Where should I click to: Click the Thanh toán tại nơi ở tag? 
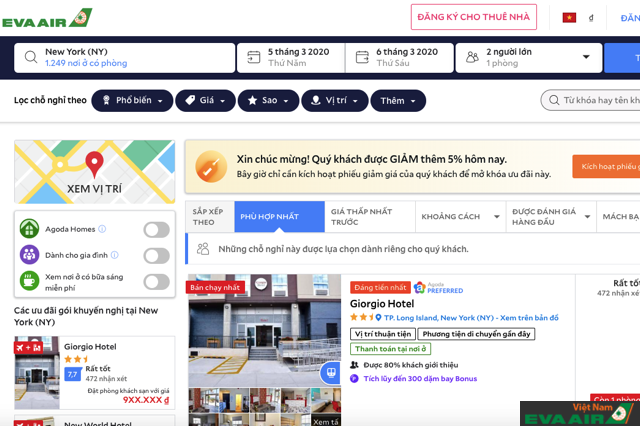tap(390, 349)
